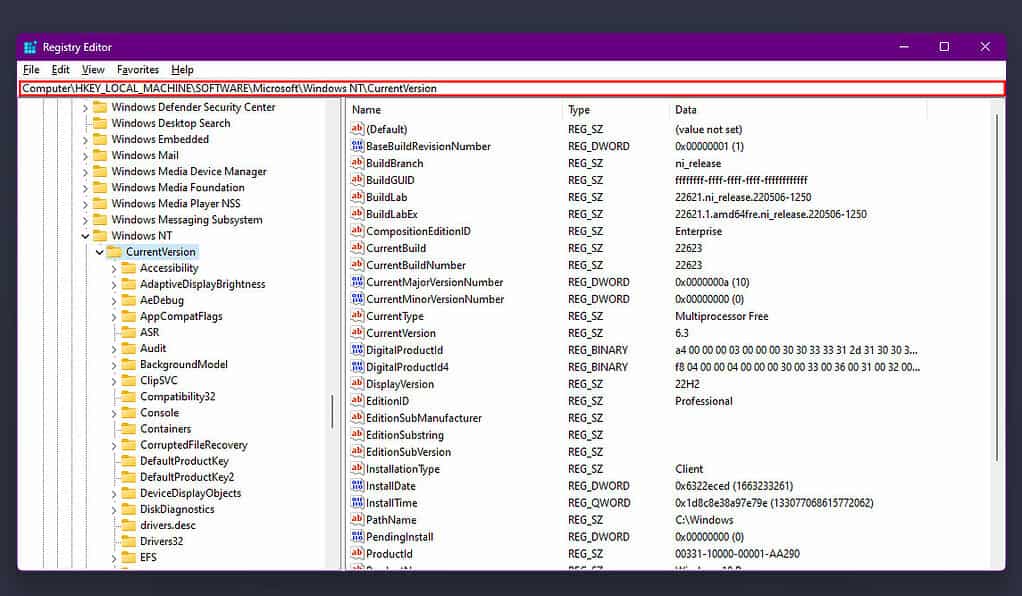
Task: Select the InstallationType value name
Action: pyautogui.click(x=403, y=469)
